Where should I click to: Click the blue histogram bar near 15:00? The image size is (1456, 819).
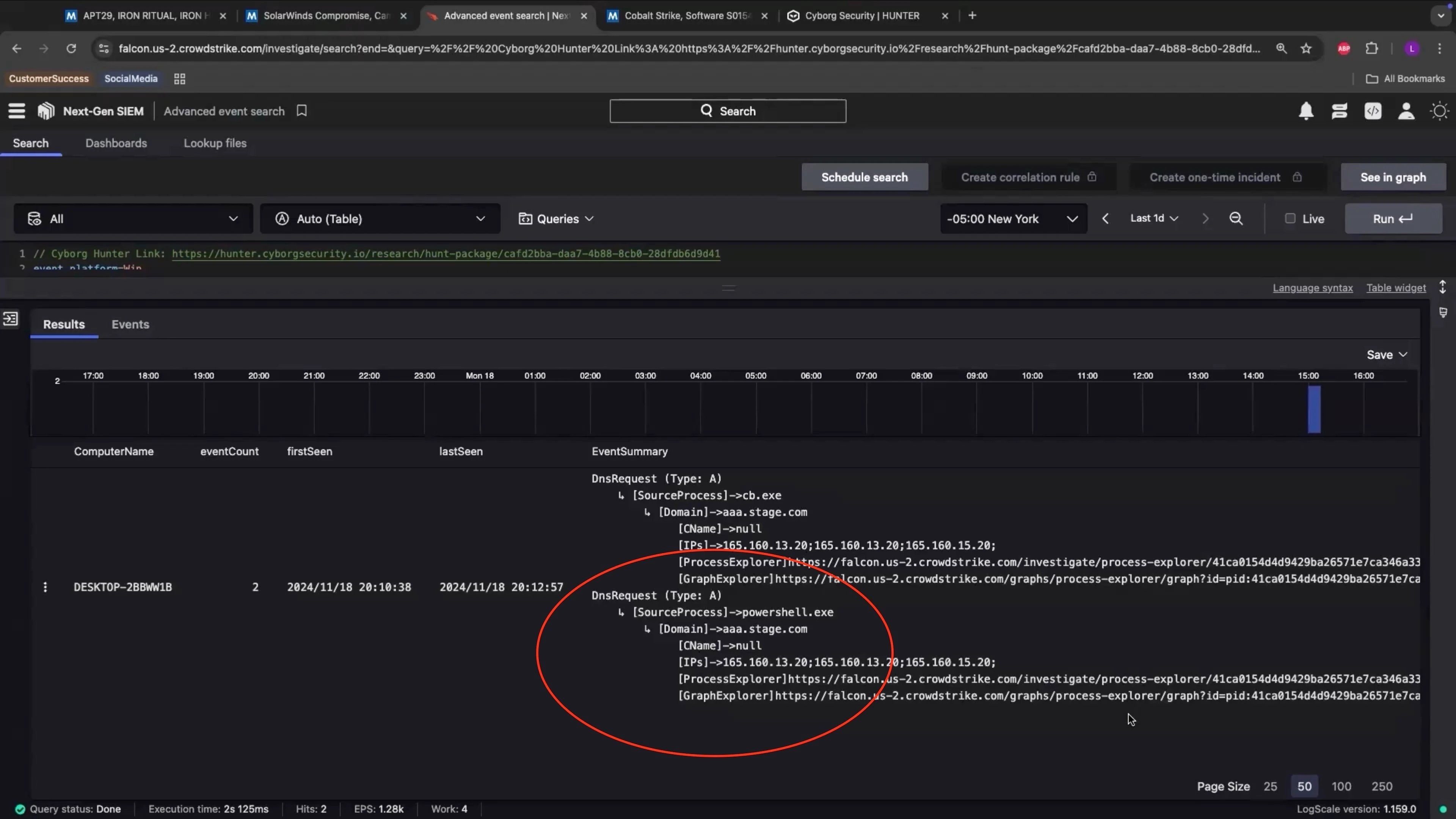click(1314, 409)
